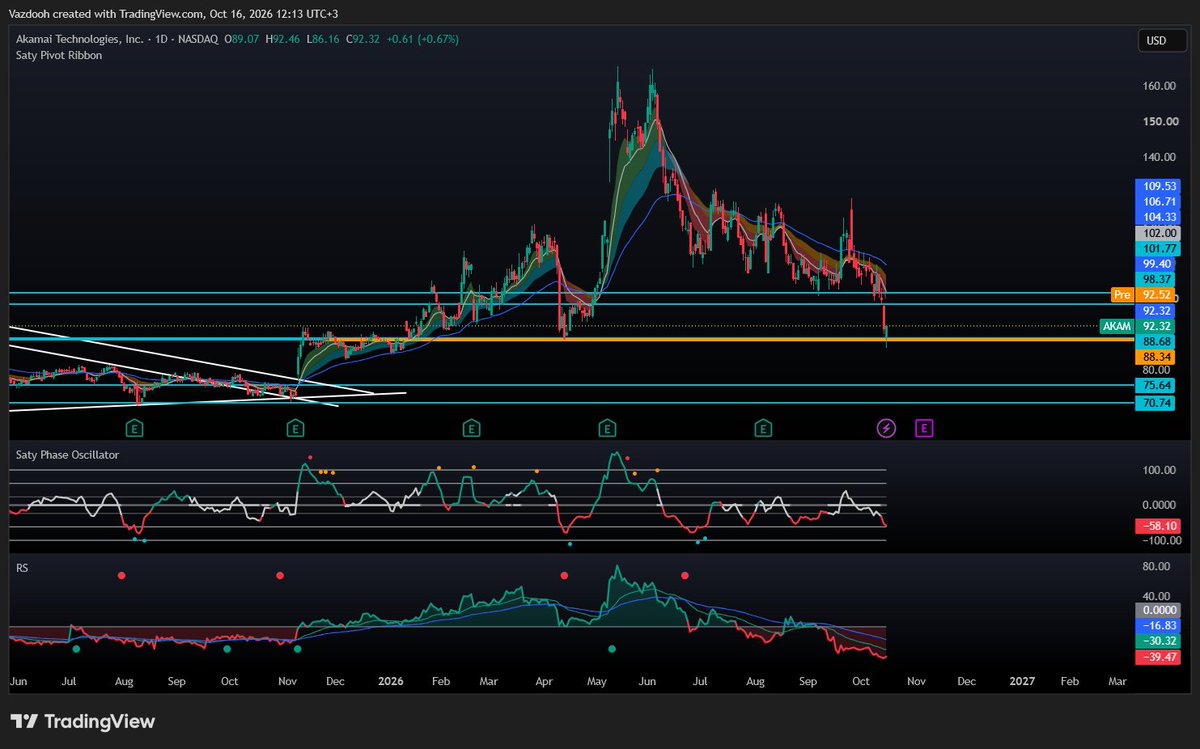Click the -16.83 RS value label
This screenshot has height=749, width=1200.
coord(1156,625)
